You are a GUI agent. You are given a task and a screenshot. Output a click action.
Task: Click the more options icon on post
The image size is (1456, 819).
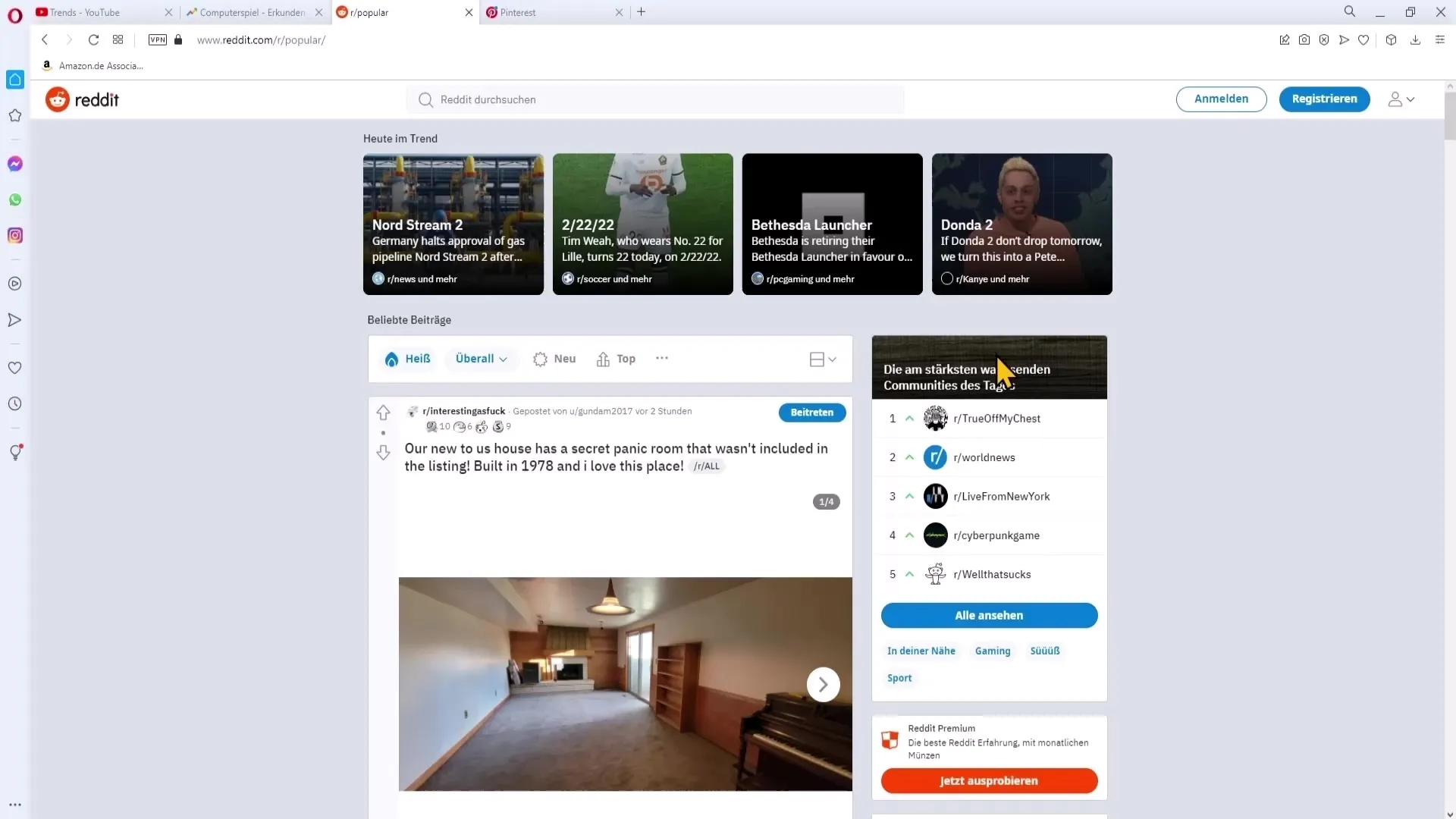click(661, 358)
